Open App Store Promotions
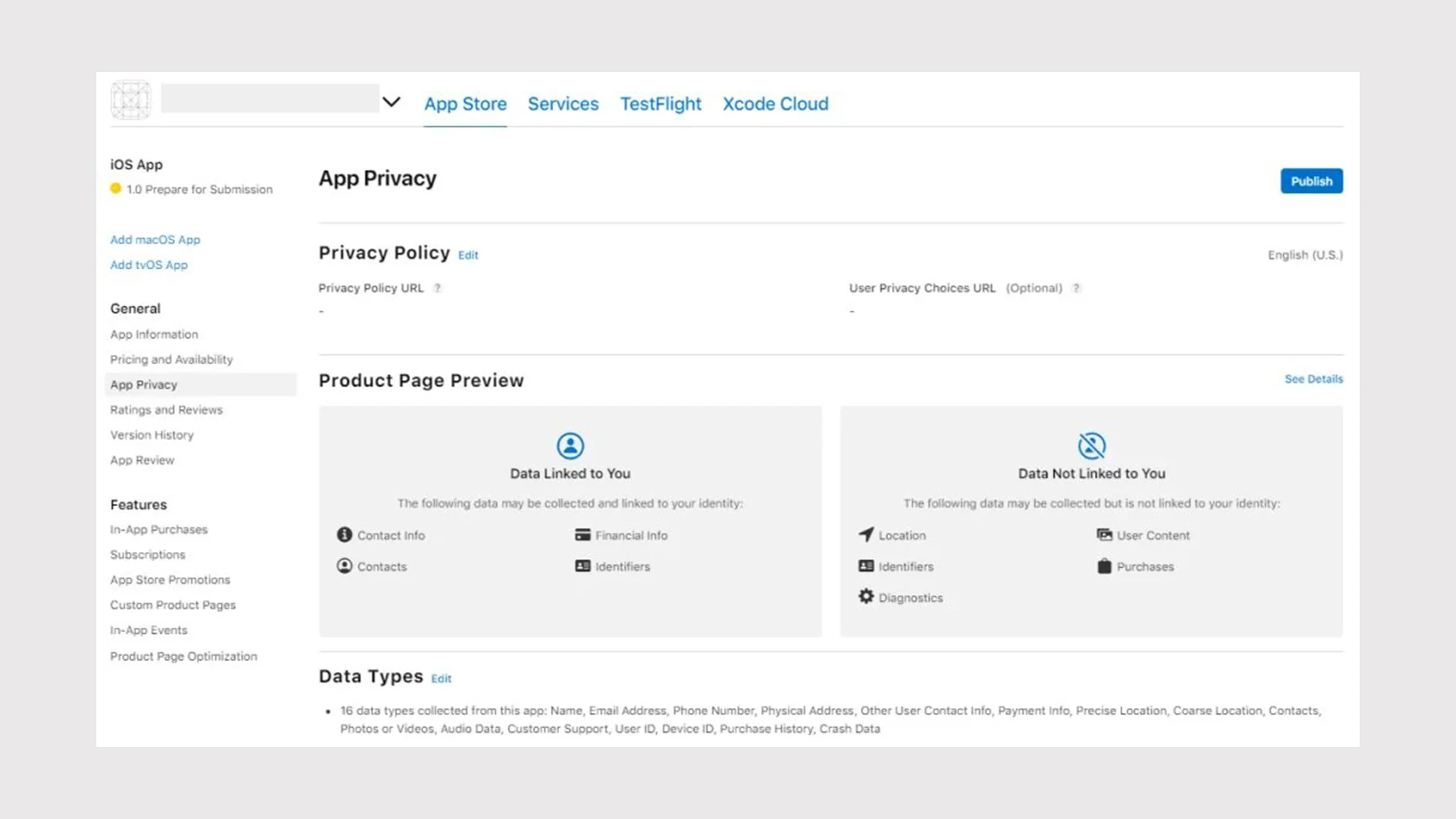This screenshot has height=819, width=1456. pos(170,579)
